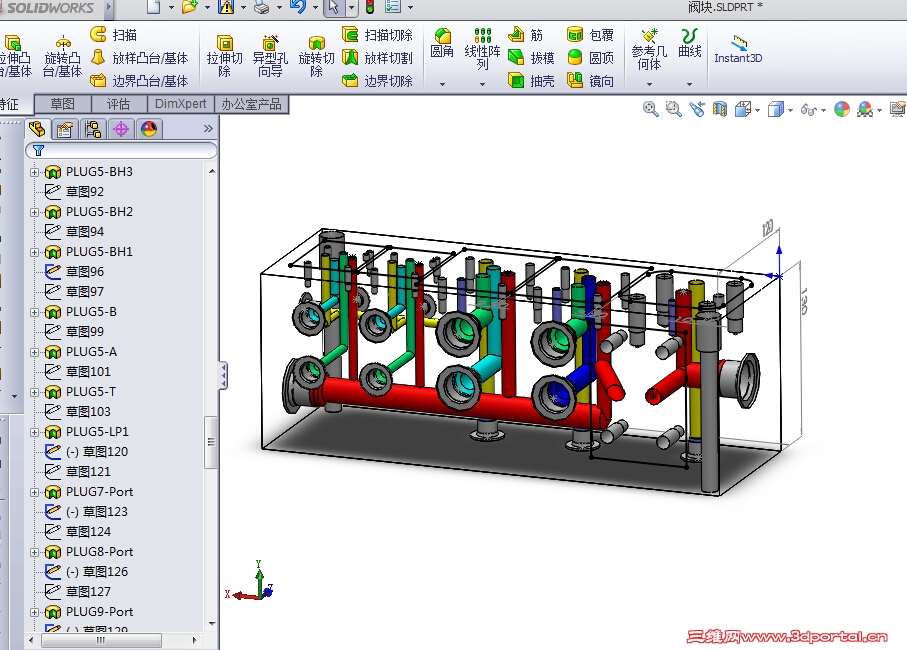Choose 放样凸台/基体 loft boss tool

tap(139, 58)
